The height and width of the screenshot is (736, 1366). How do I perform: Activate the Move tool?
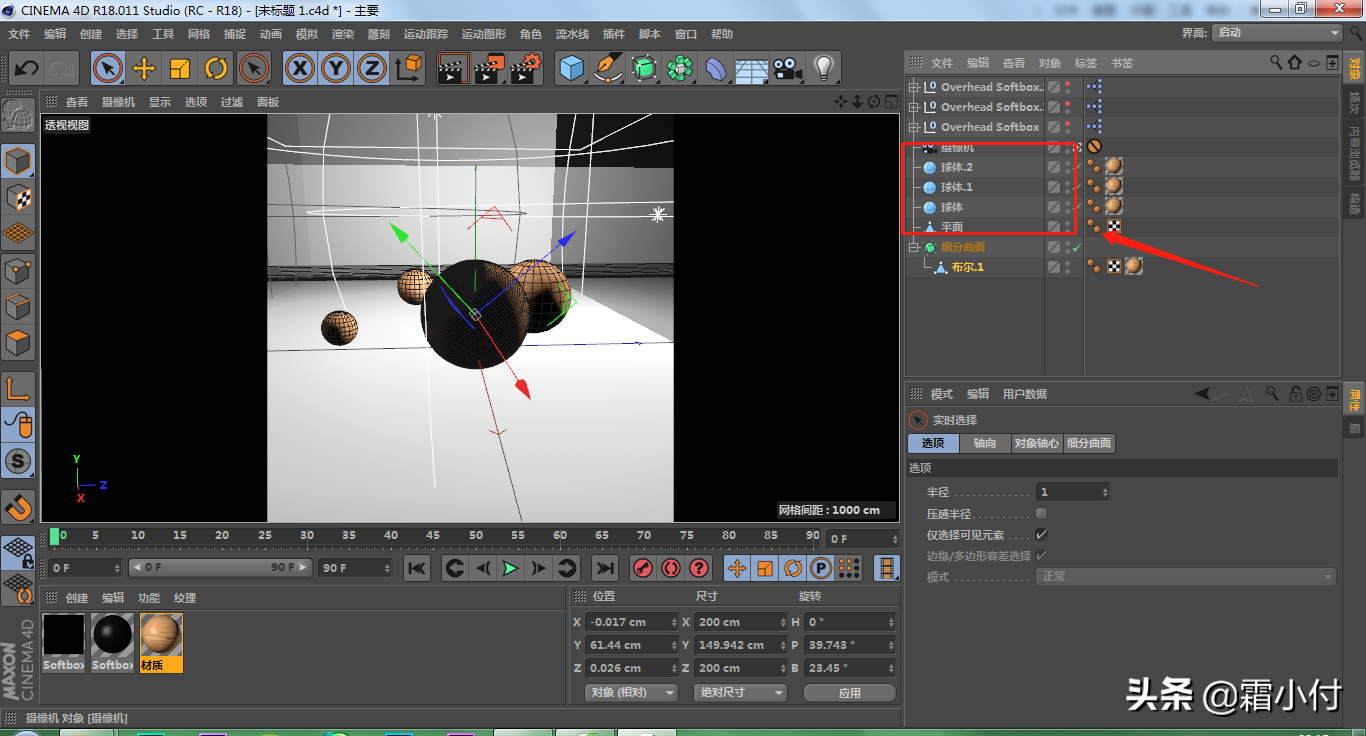tap(144, 68)
